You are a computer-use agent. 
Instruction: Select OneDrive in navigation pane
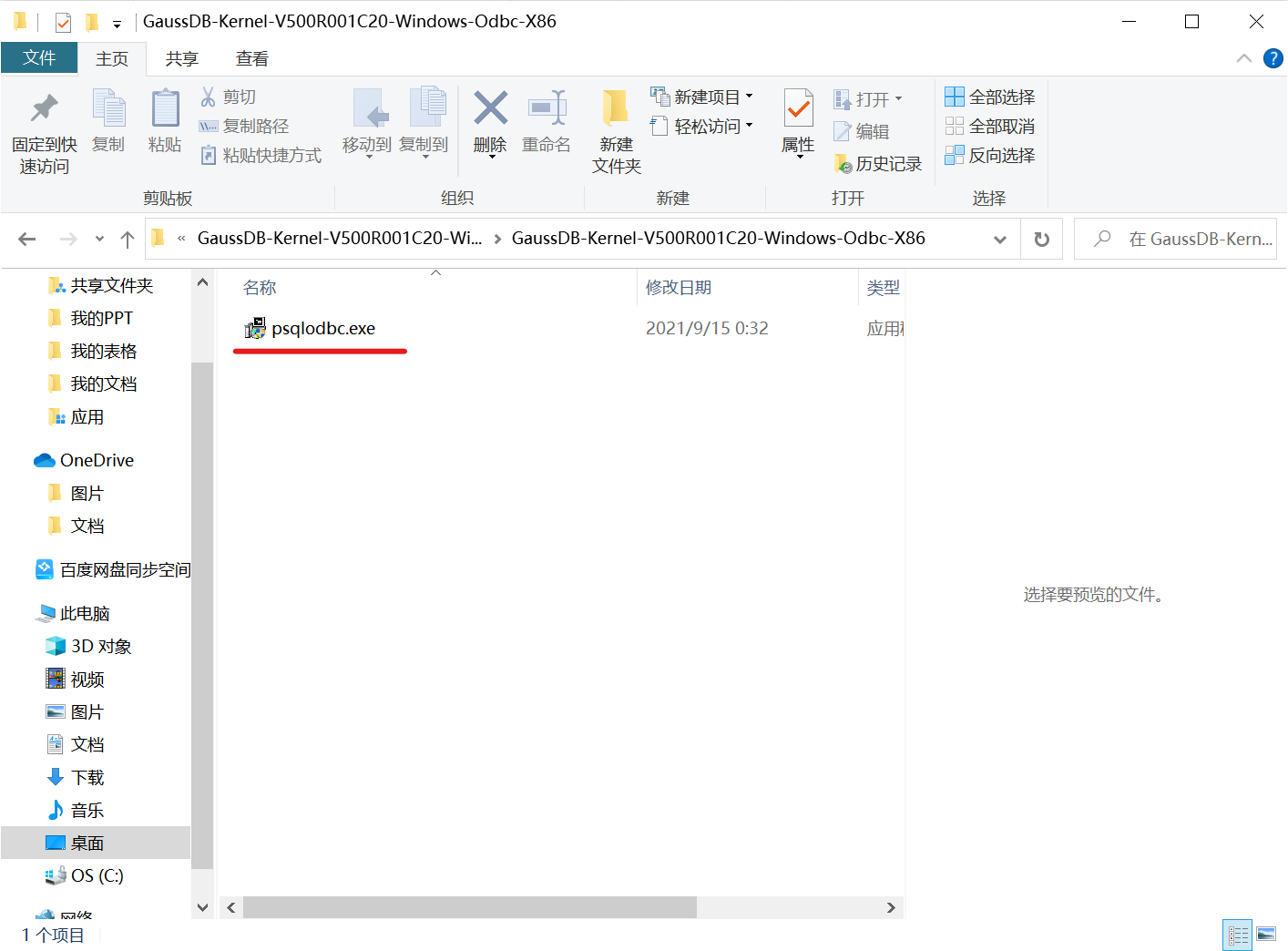(x=84, y=461)
